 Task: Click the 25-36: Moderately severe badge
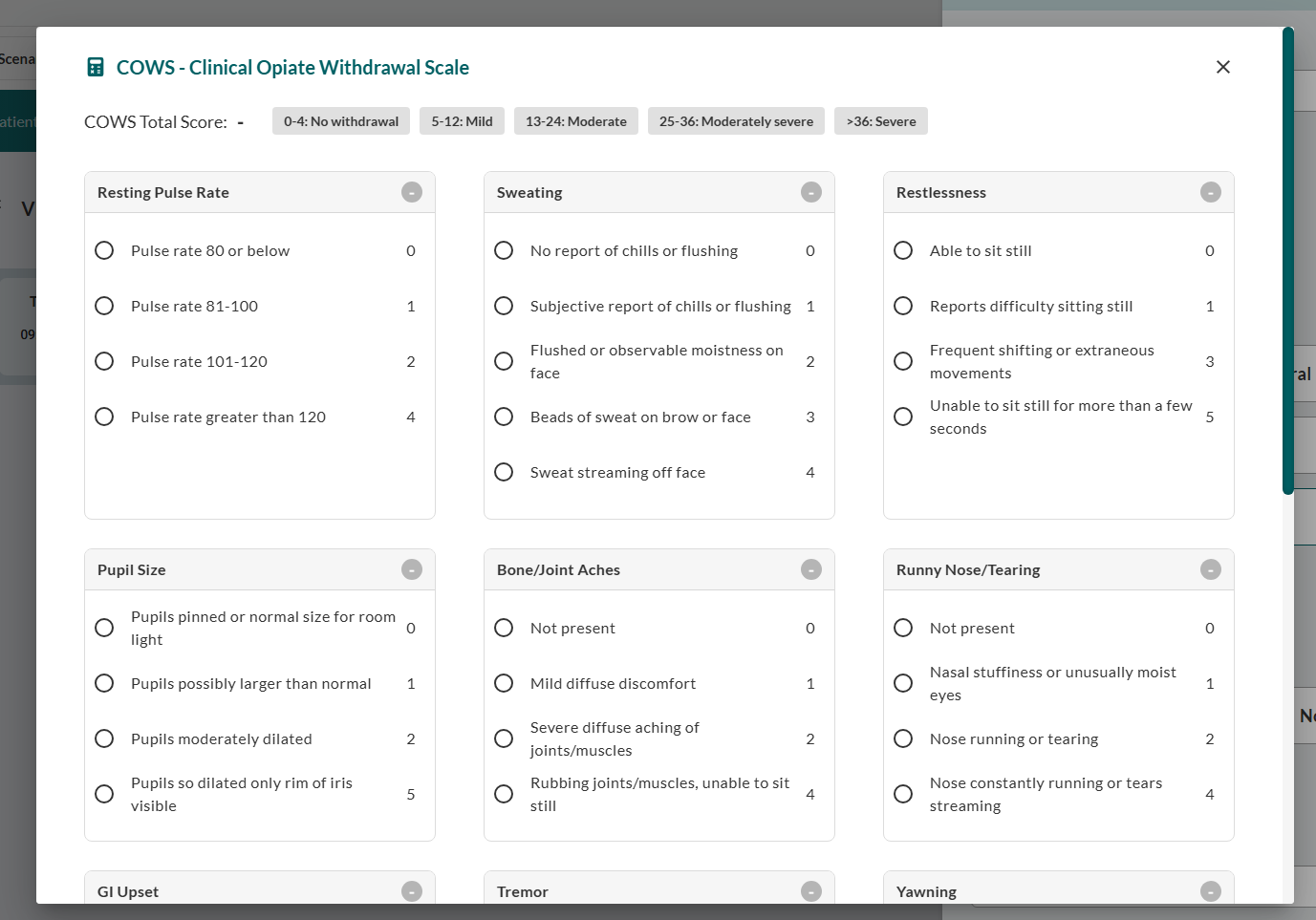(x=736, y=121)
